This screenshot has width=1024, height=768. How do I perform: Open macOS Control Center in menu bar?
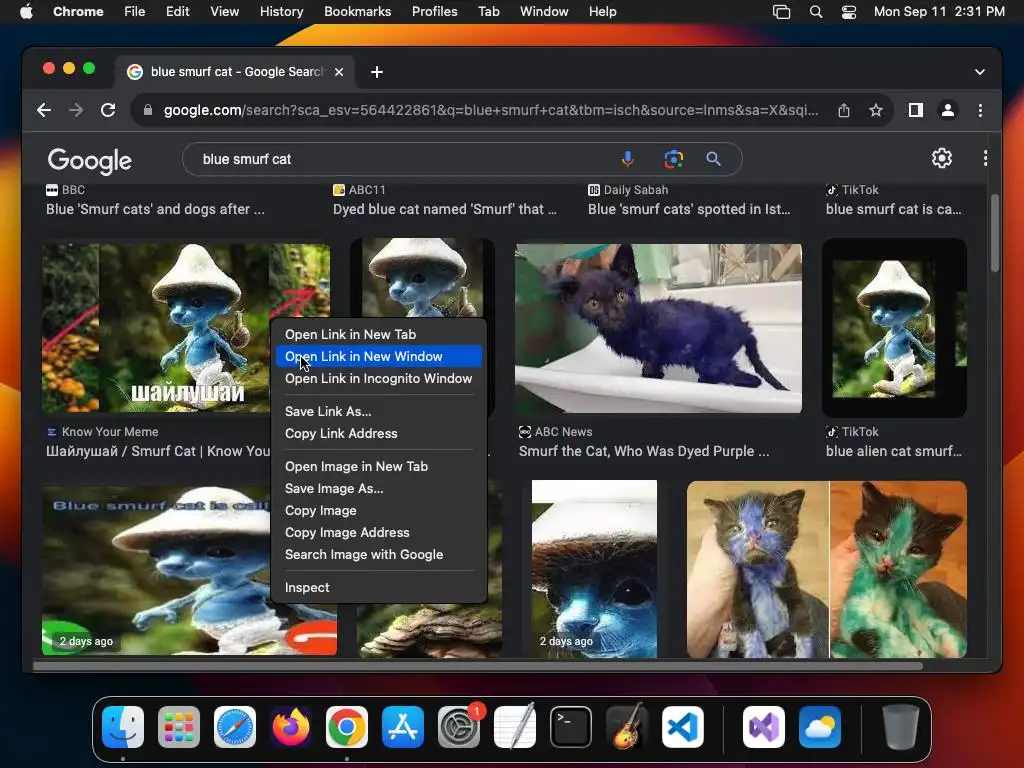(848, 12)
